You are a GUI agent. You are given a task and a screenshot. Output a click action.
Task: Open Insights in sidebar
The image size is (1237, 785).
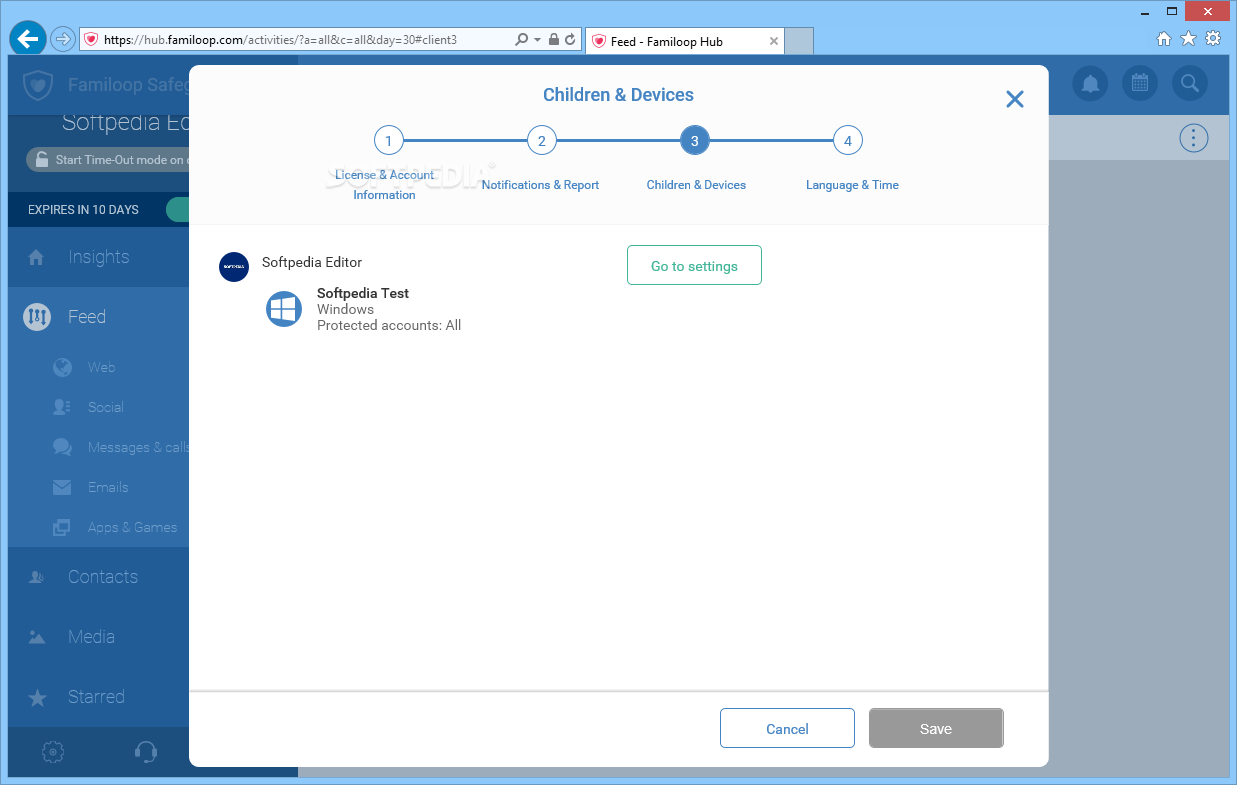(x=98, y=257)
